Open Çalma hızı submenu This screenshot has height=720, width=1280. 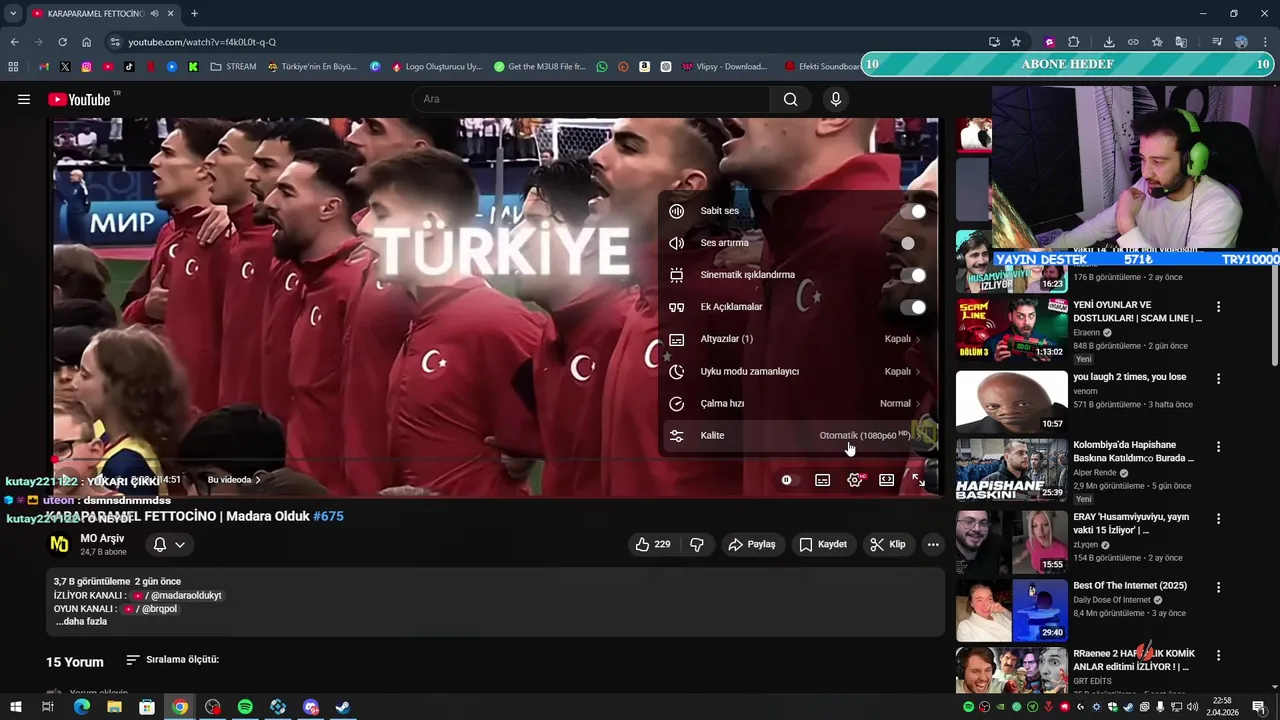click(797, 403)
